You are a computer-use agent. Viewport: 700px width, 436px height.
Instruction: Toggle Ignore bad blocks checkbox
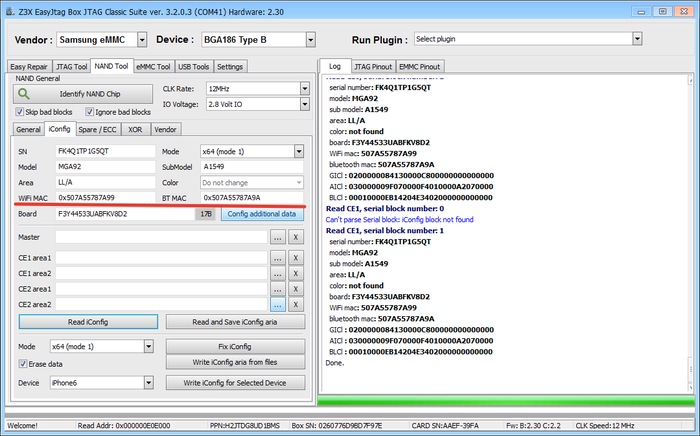[x=90, y=112]
